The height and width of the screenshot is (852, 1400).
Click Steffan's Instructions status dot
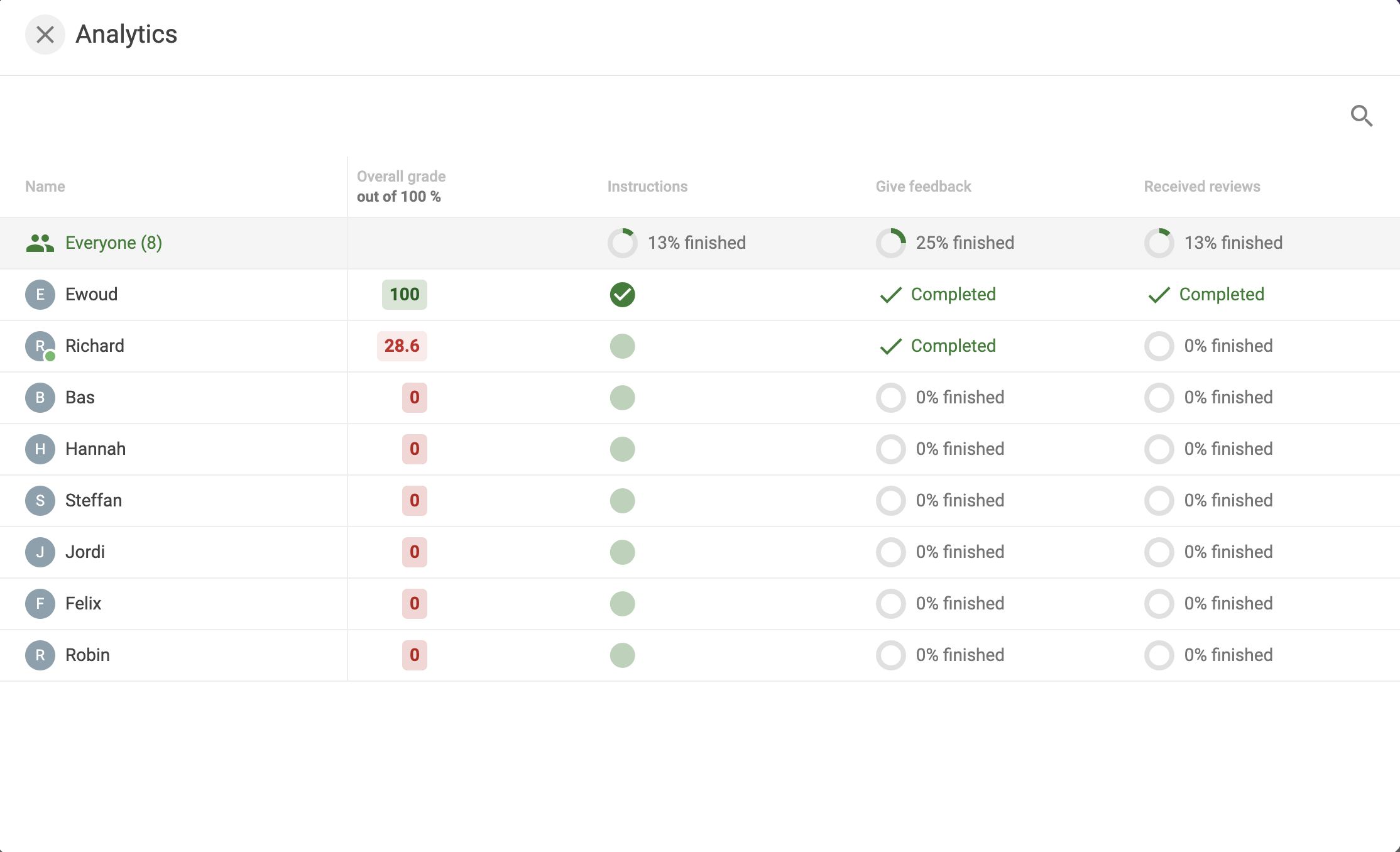point(622,501)
